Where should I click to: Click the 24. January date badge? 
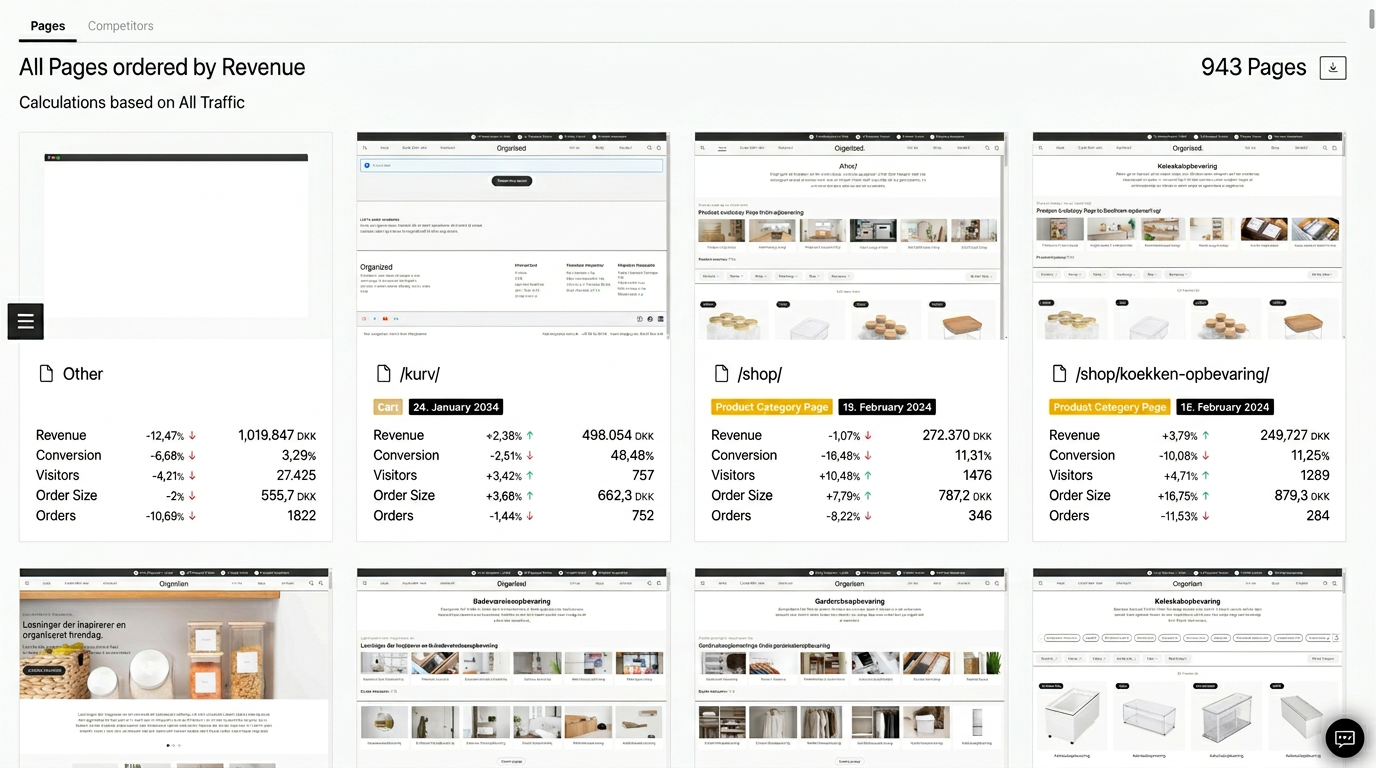456,407
